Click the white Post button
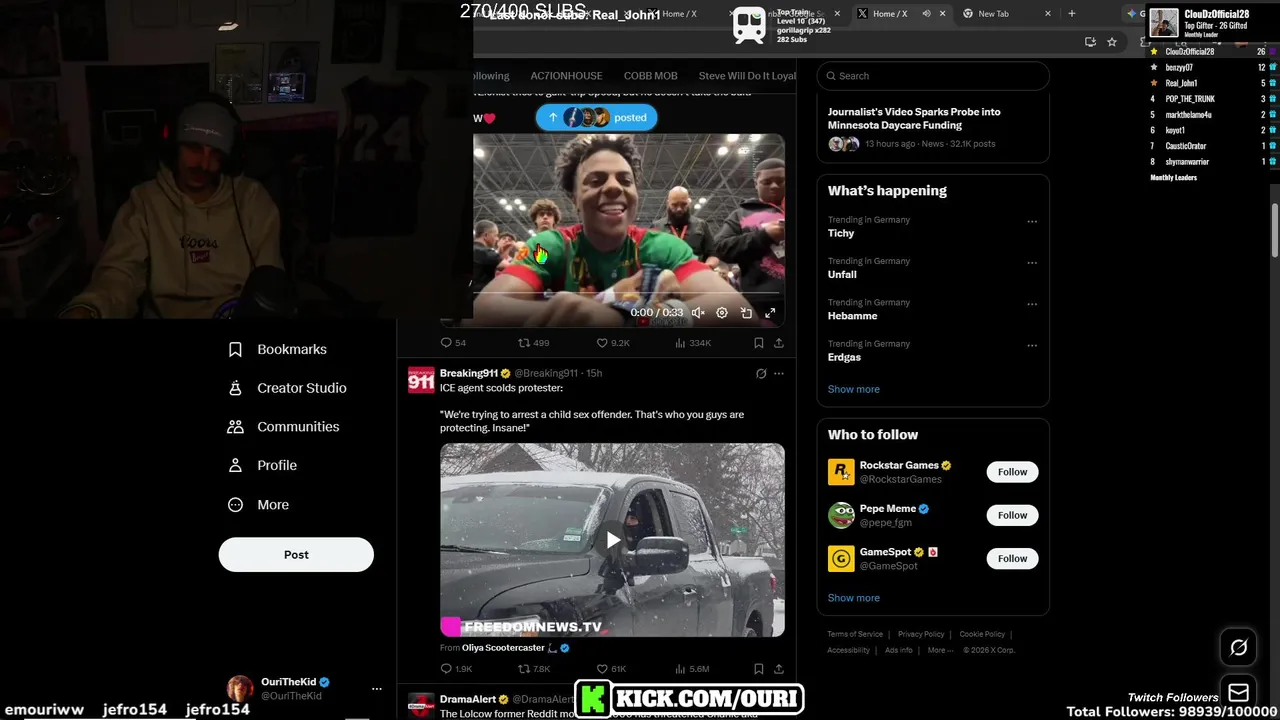 (296, 555)
